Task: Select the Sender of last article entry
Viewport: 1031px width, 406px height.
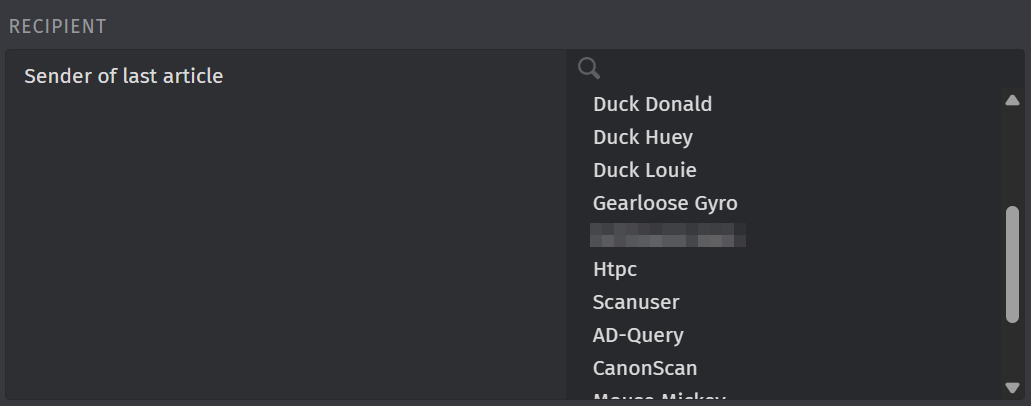Action: click(x=123, y=76)
